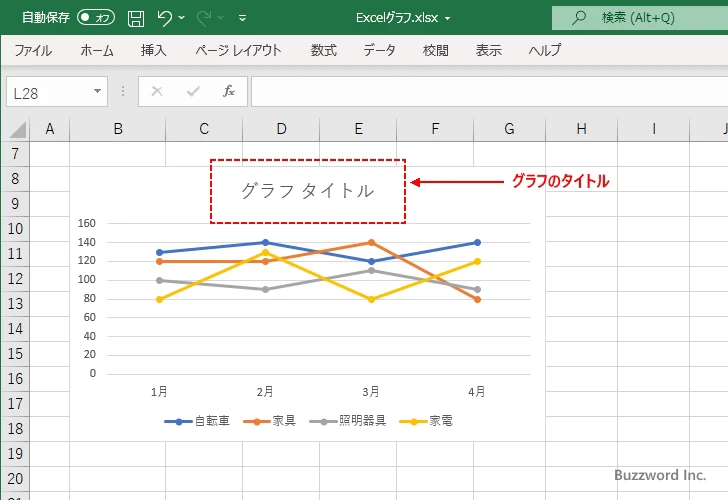Switch to the 挿入 tab

(154, 50)
